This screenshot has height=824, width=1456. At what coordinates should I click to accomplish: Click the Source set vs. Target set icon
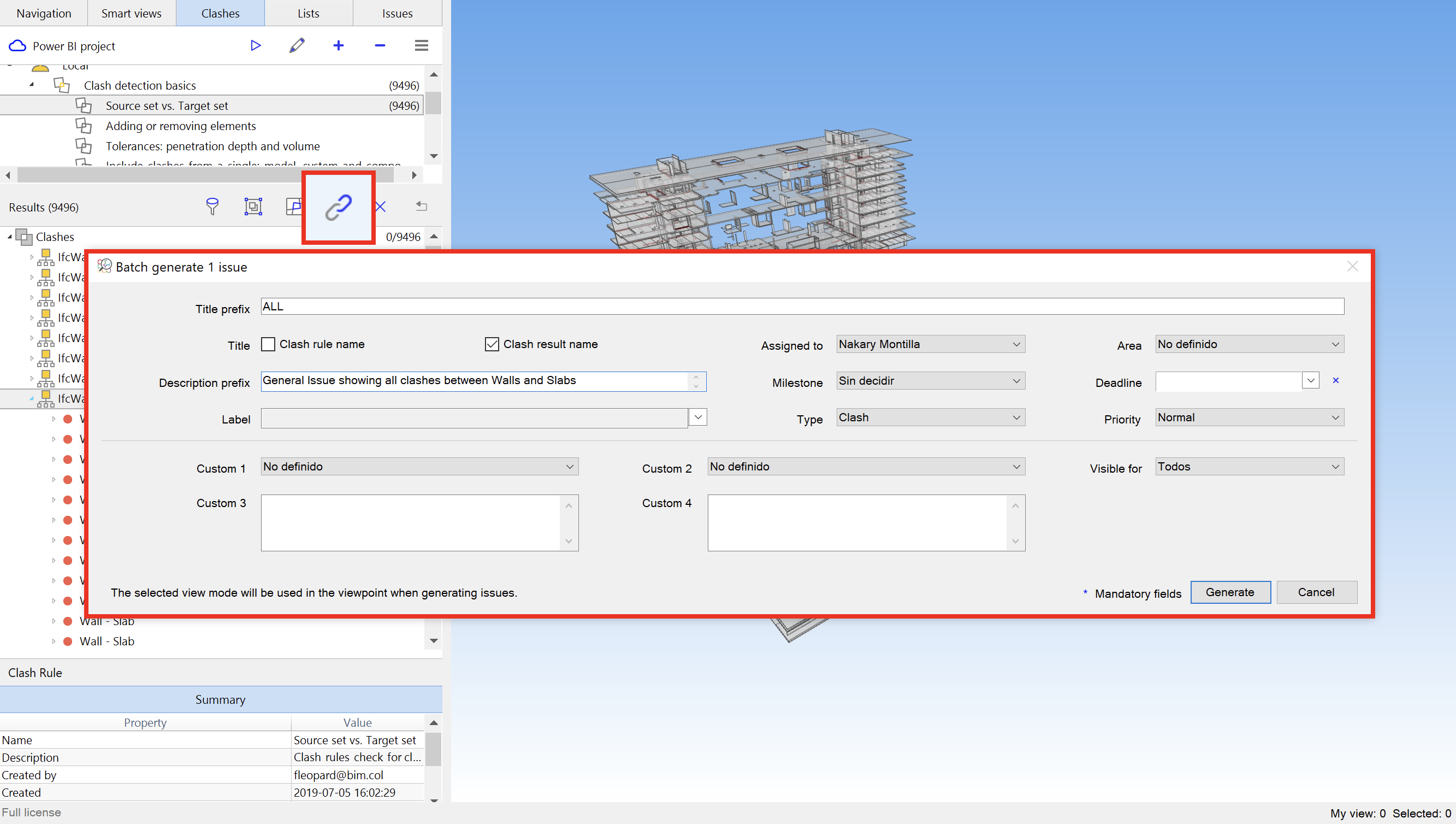pos(84,106)
